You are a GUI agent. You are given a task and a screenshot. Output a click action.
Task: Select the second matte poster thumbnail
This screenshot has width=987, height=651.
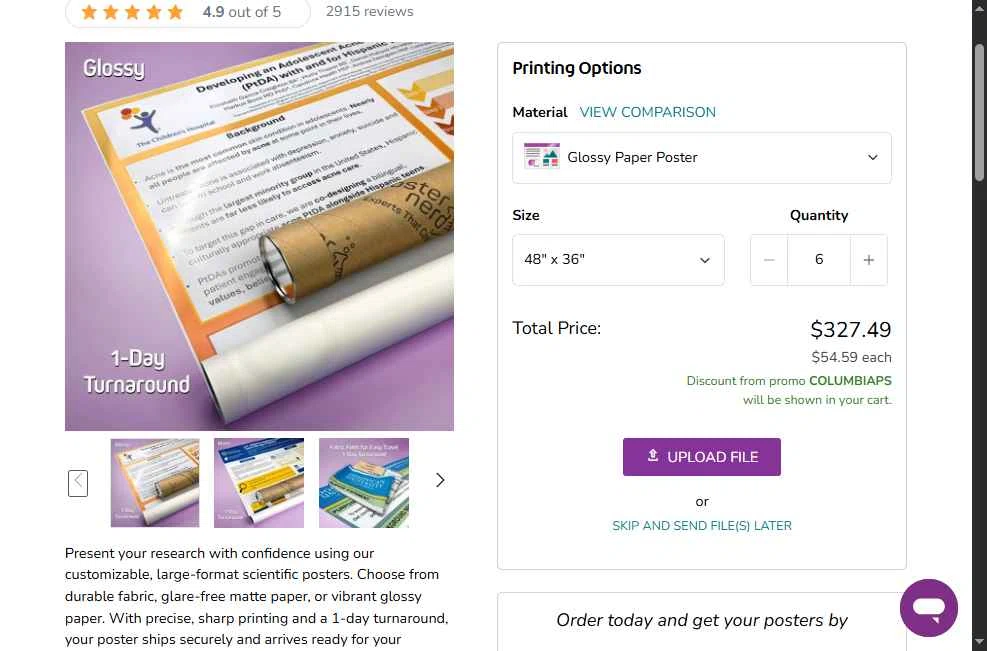click(x=259, y=483)
